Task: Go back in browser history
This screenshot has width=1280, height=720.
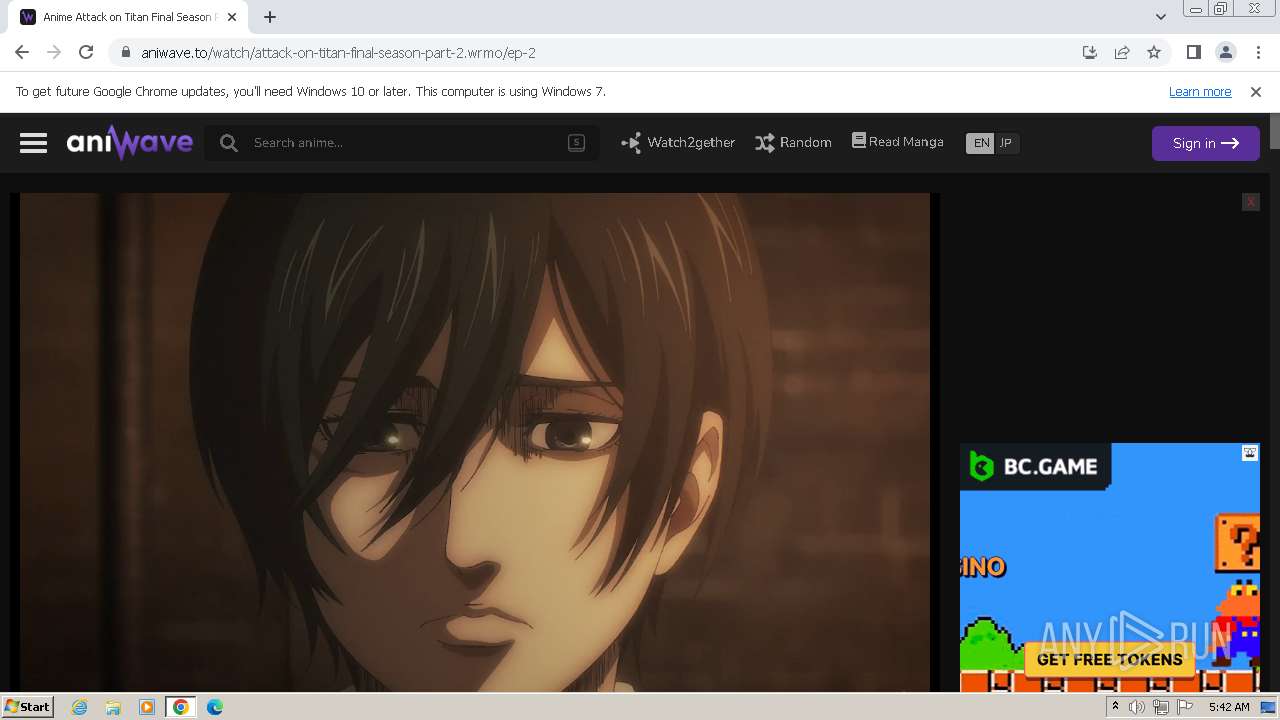Action: coord(22,53)
